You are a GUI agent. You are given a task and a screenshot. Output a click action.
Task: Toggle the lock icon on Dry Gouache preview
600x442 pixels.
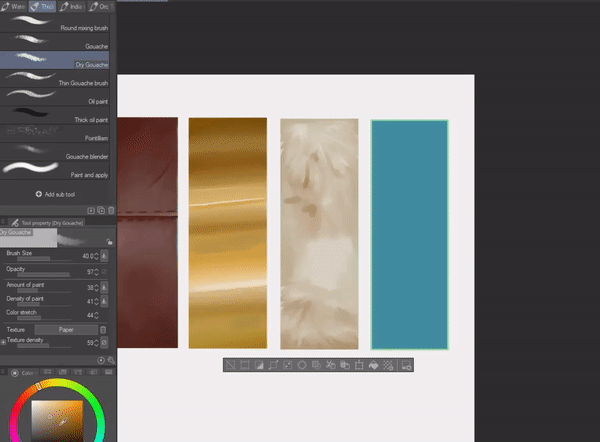tap(109, 241)
